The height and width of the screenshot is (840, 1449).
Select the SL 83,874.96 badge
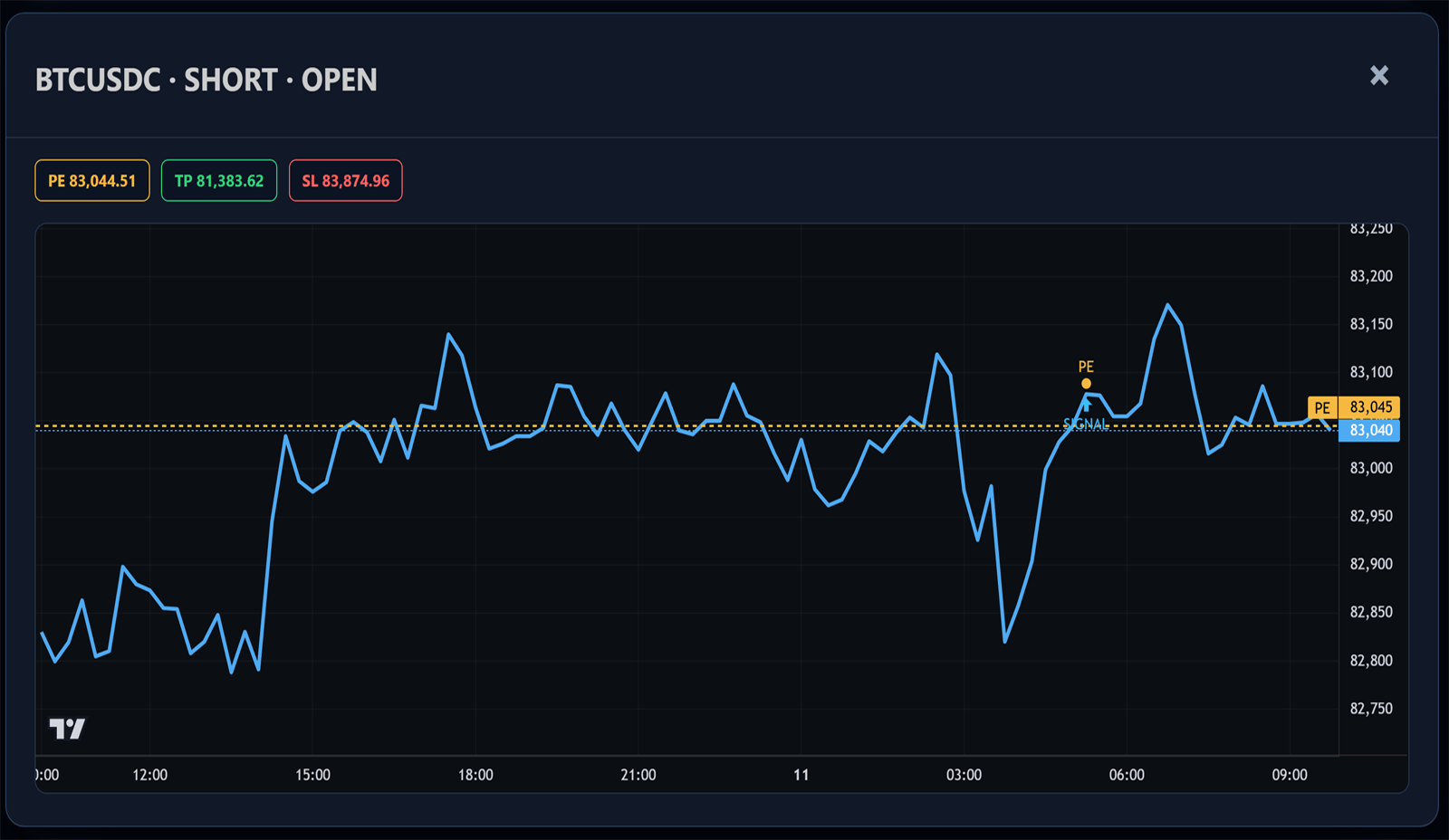tap(346, 180)
